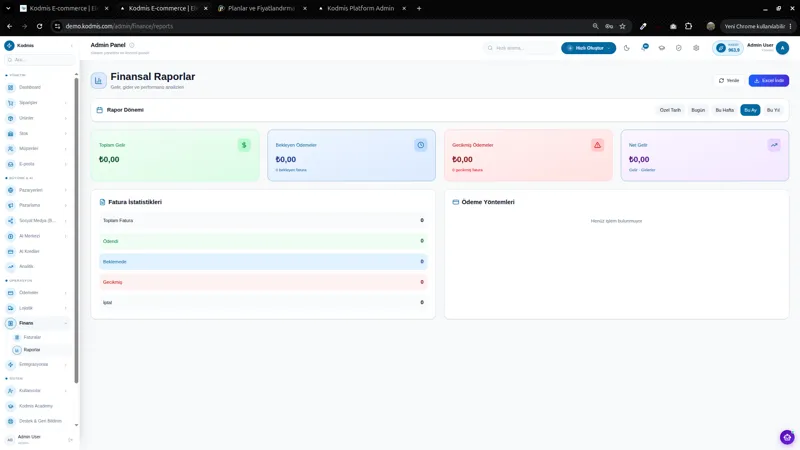Select Bugün report period
Screen dimensions: 800x450
pos(698,110)
